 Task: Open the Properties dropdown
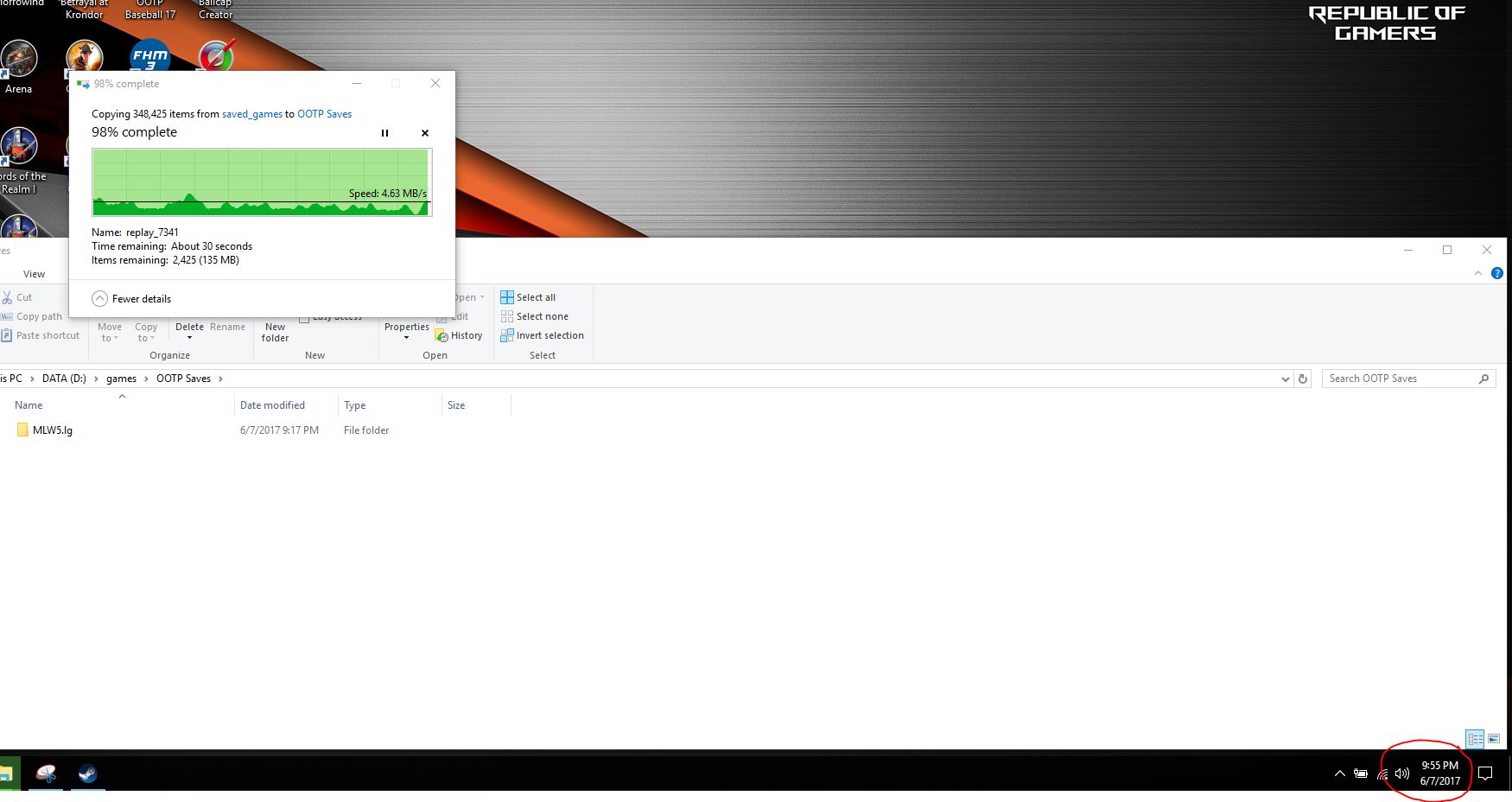pyautogui.click(x=407, y=332)
